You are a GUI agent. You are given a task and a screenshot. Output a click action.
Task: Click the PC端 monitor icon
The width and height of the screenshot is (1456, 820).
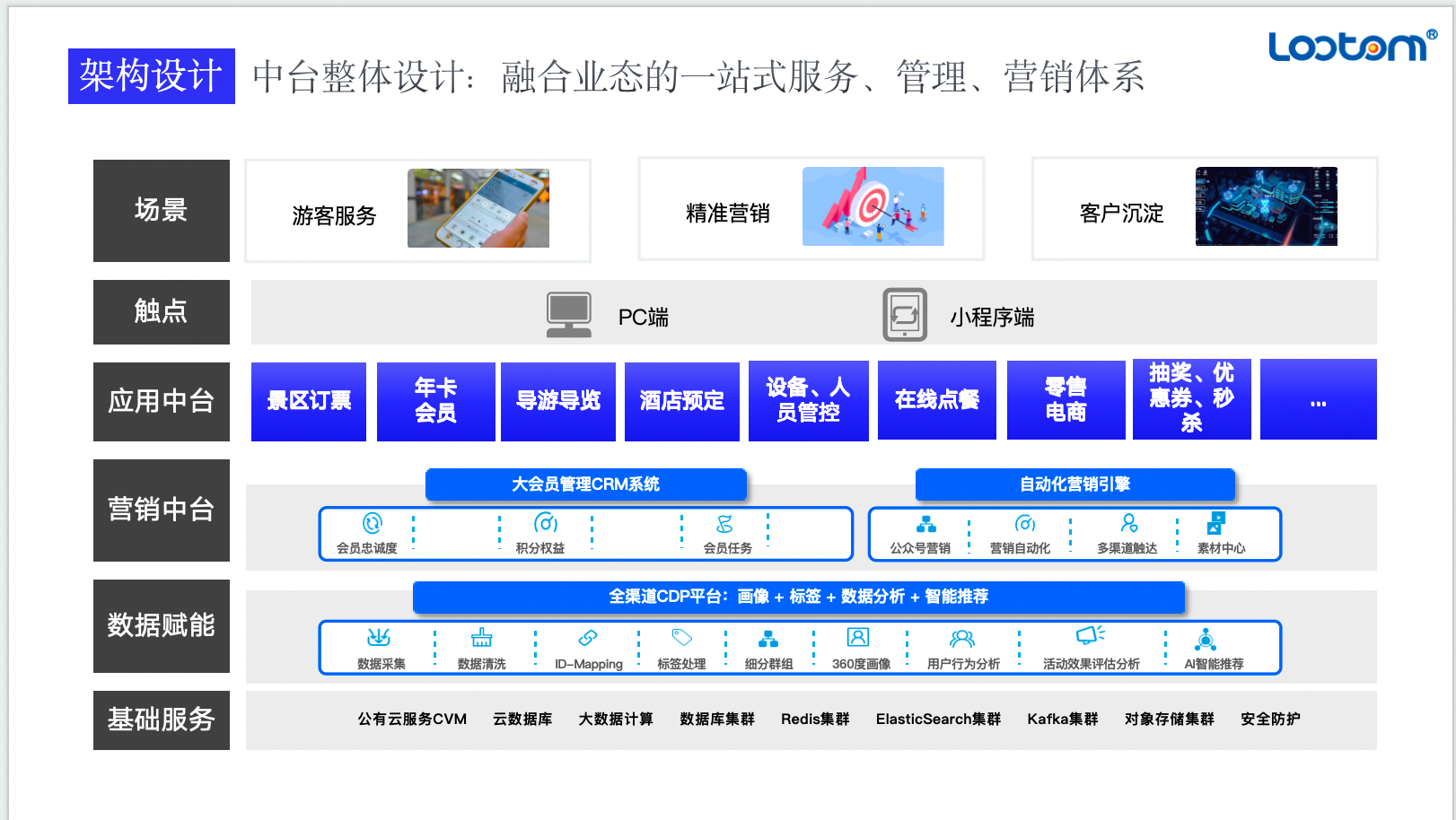tap(569, 315)
